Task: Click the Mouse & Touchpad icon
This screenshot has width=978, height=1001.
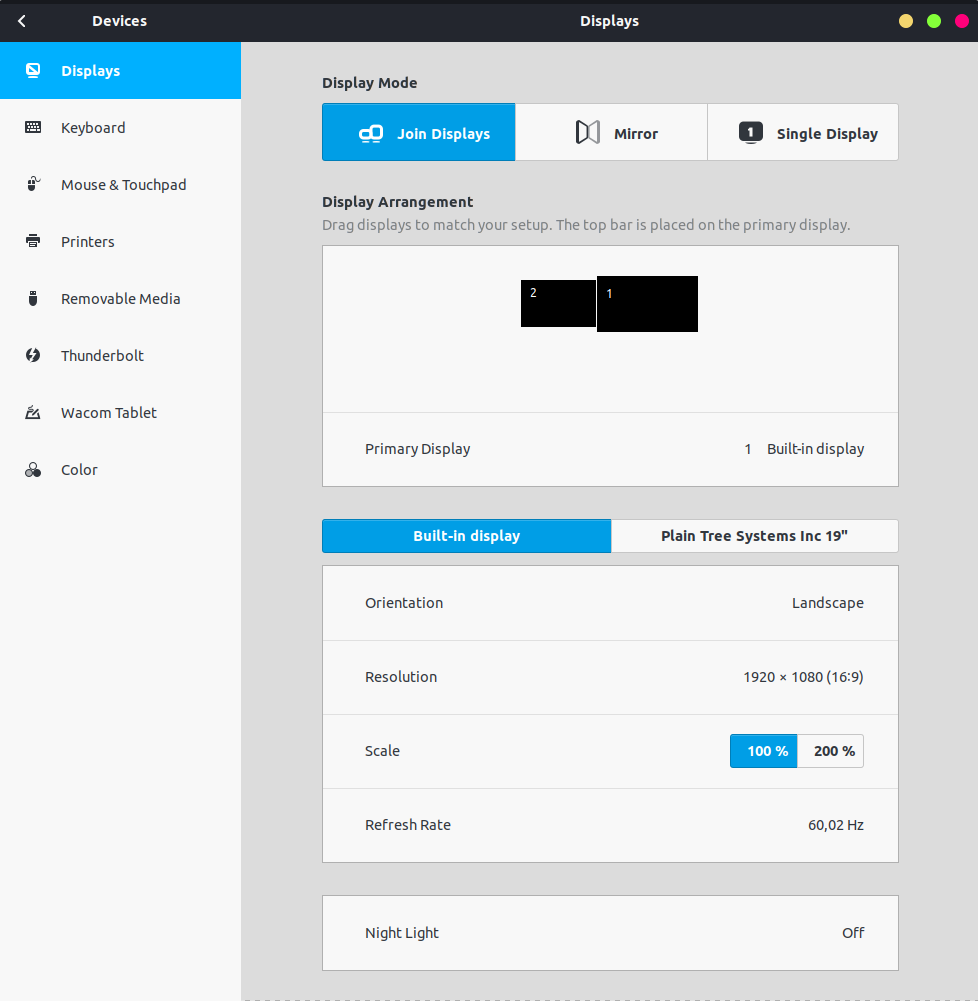Action: (x=33, y=184)
